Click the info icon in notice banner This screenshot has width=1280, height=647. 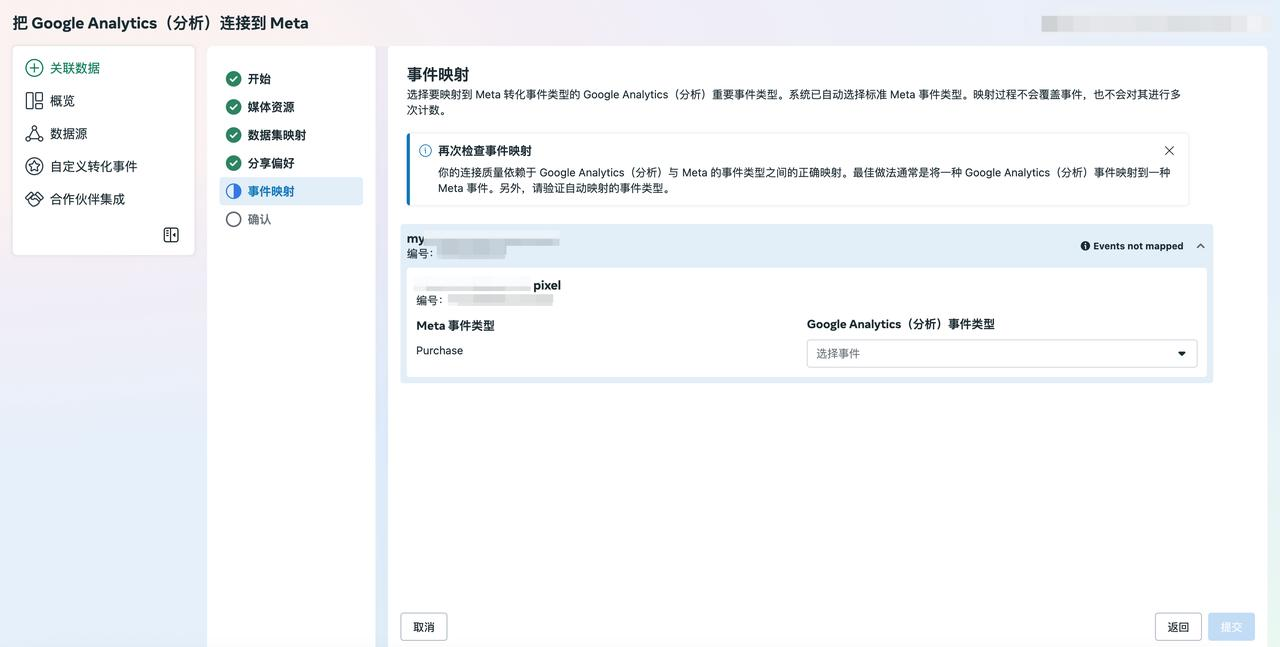[425, 151]
